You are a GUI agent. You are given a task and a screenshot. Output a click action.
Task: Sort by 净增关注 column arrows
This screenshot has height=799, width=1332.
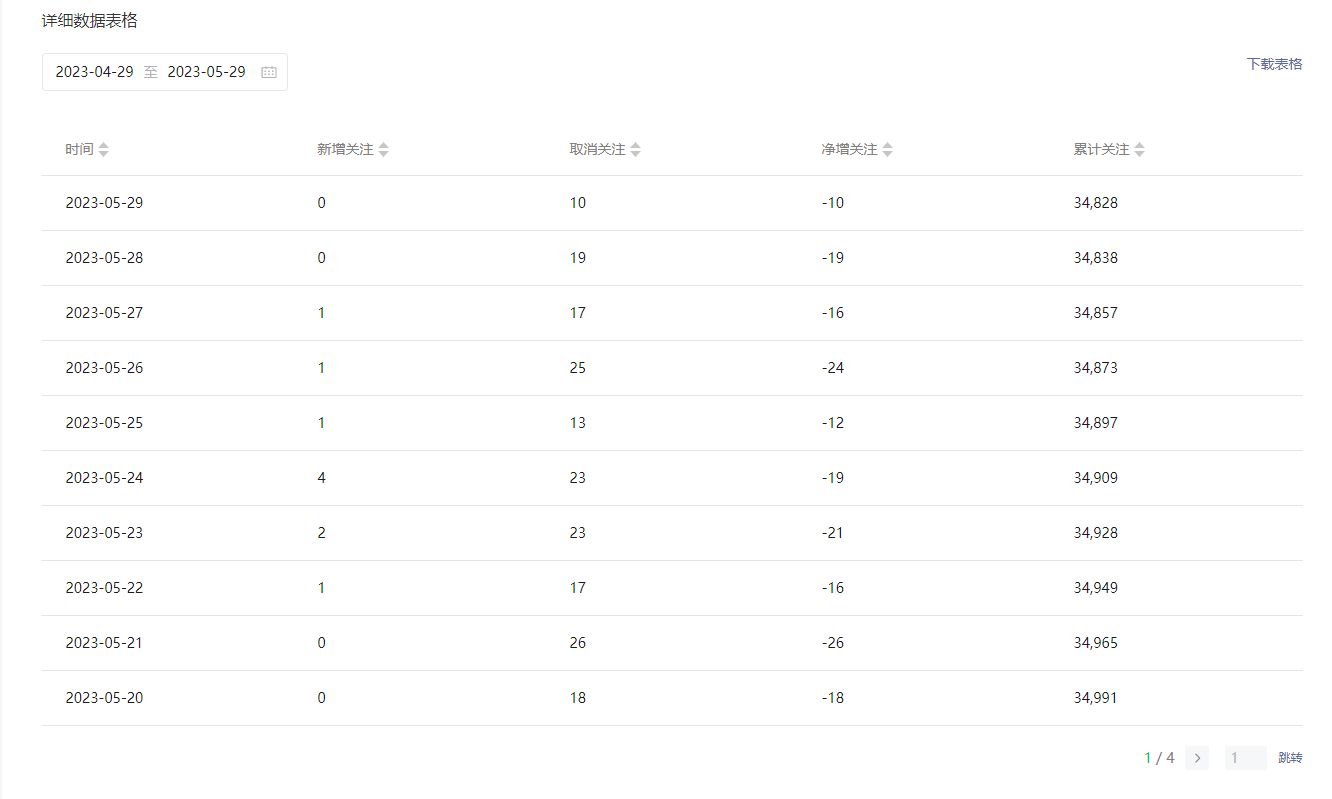(x=888, y=149)
